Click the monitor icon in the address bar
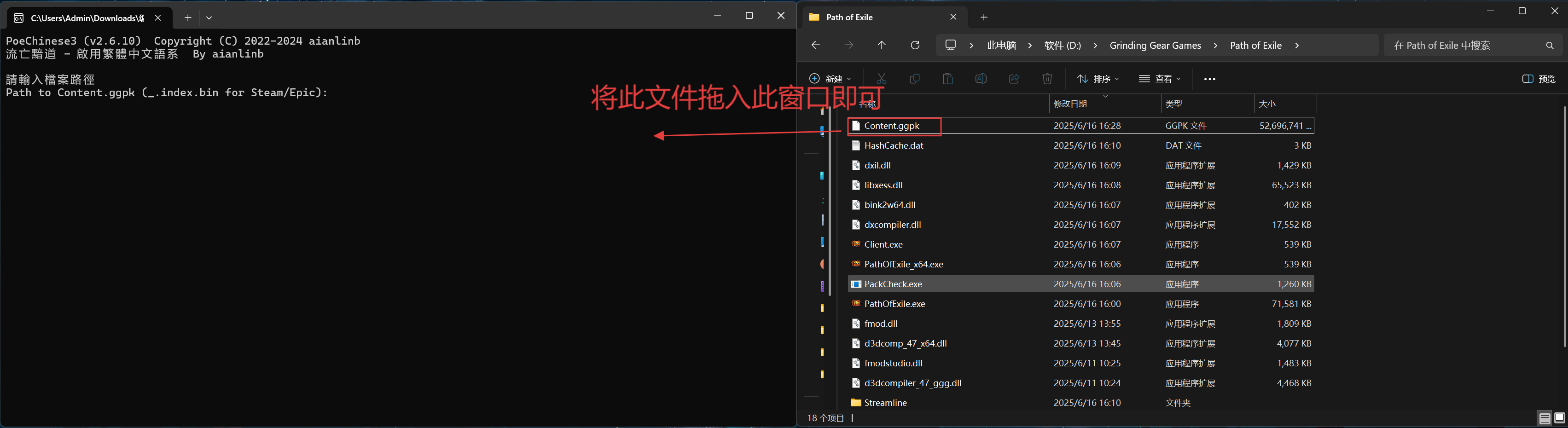The height and width of the screenshot is (428, 1568). coord(951,45)
